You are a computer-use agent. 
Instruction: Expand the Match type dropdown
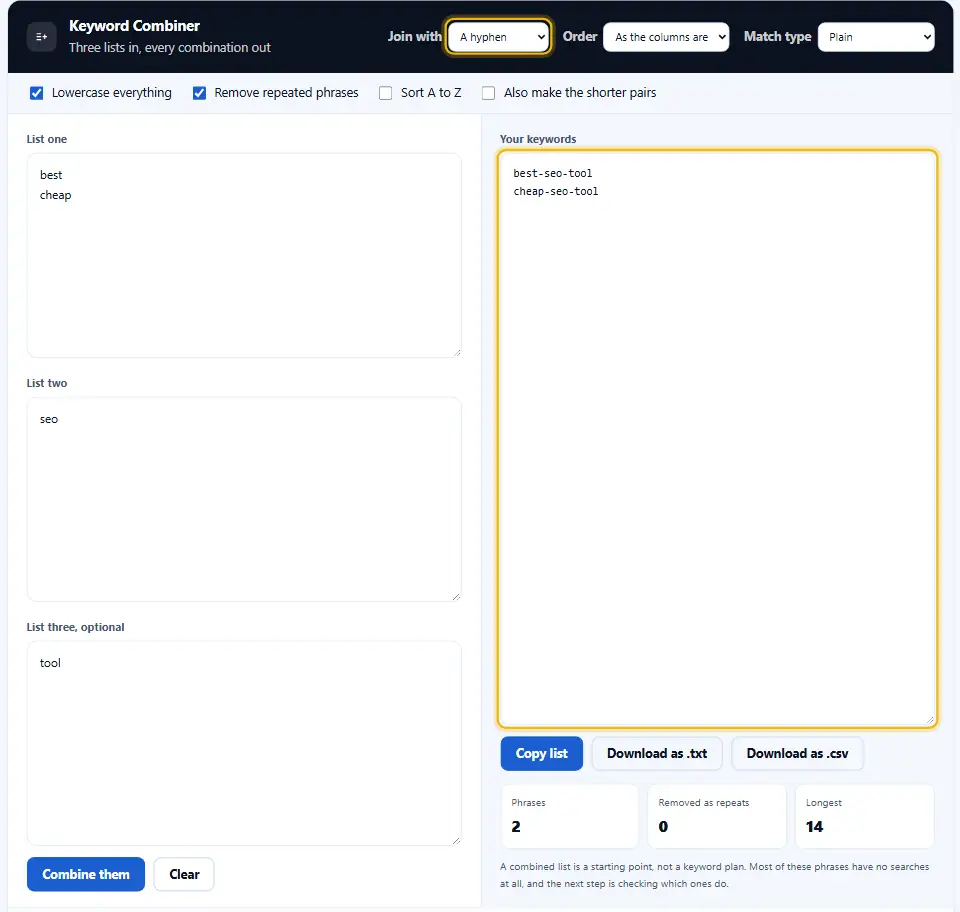pyautogui.click(x=876, y=37)
